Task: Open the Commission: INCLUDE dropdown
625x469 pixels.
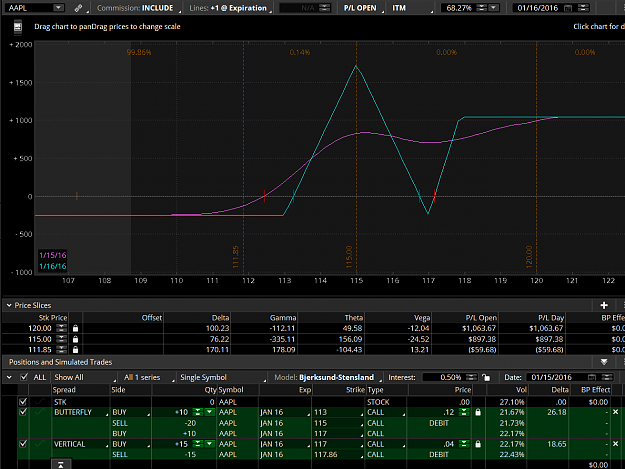Action: pos(138,8)
